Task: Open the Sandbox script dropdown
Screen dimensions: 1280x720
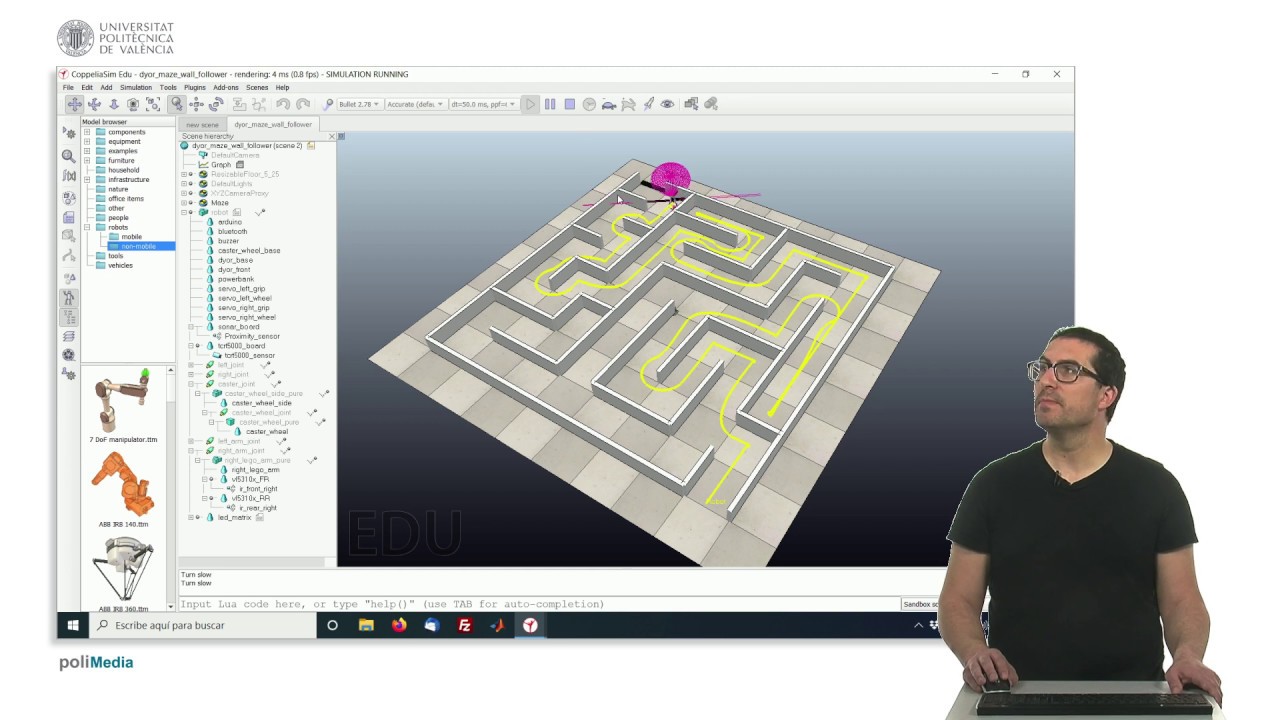Action: pyautogui.click(x=921, y=604)
